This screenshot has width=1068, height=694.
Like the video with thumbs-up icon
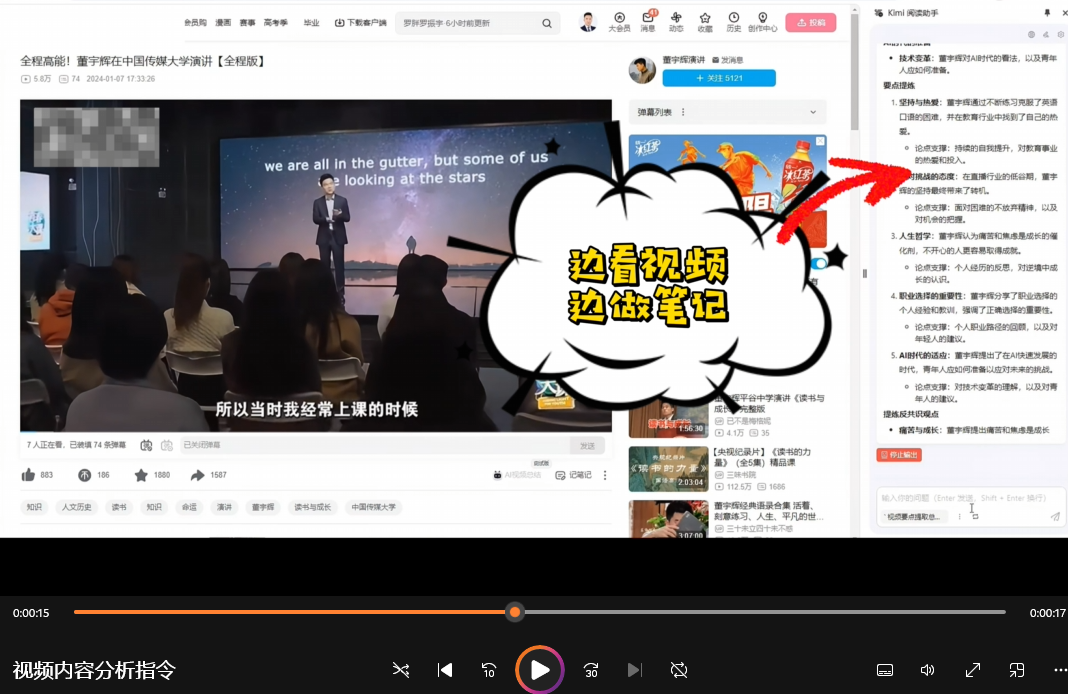29,475
